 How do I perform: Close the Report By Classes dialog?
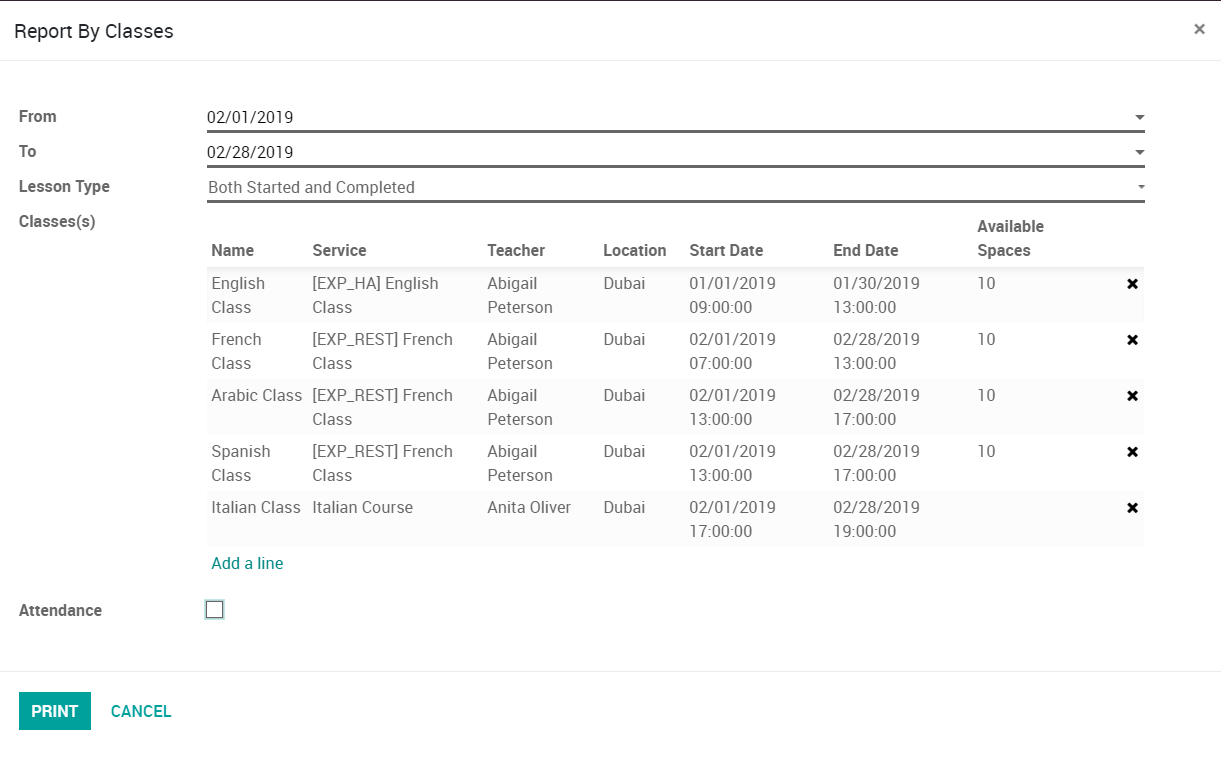coord(1199,29)
